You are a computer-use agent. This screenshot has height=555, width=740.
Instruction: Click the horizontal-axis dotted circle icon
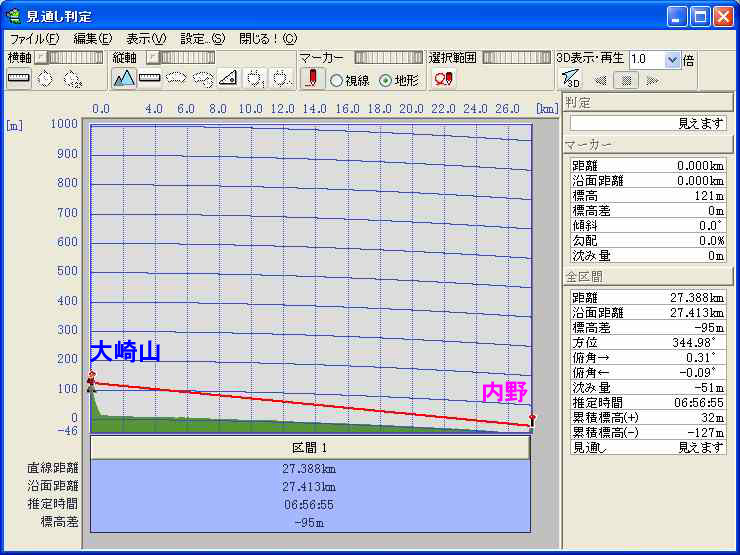tap(45, 78)
